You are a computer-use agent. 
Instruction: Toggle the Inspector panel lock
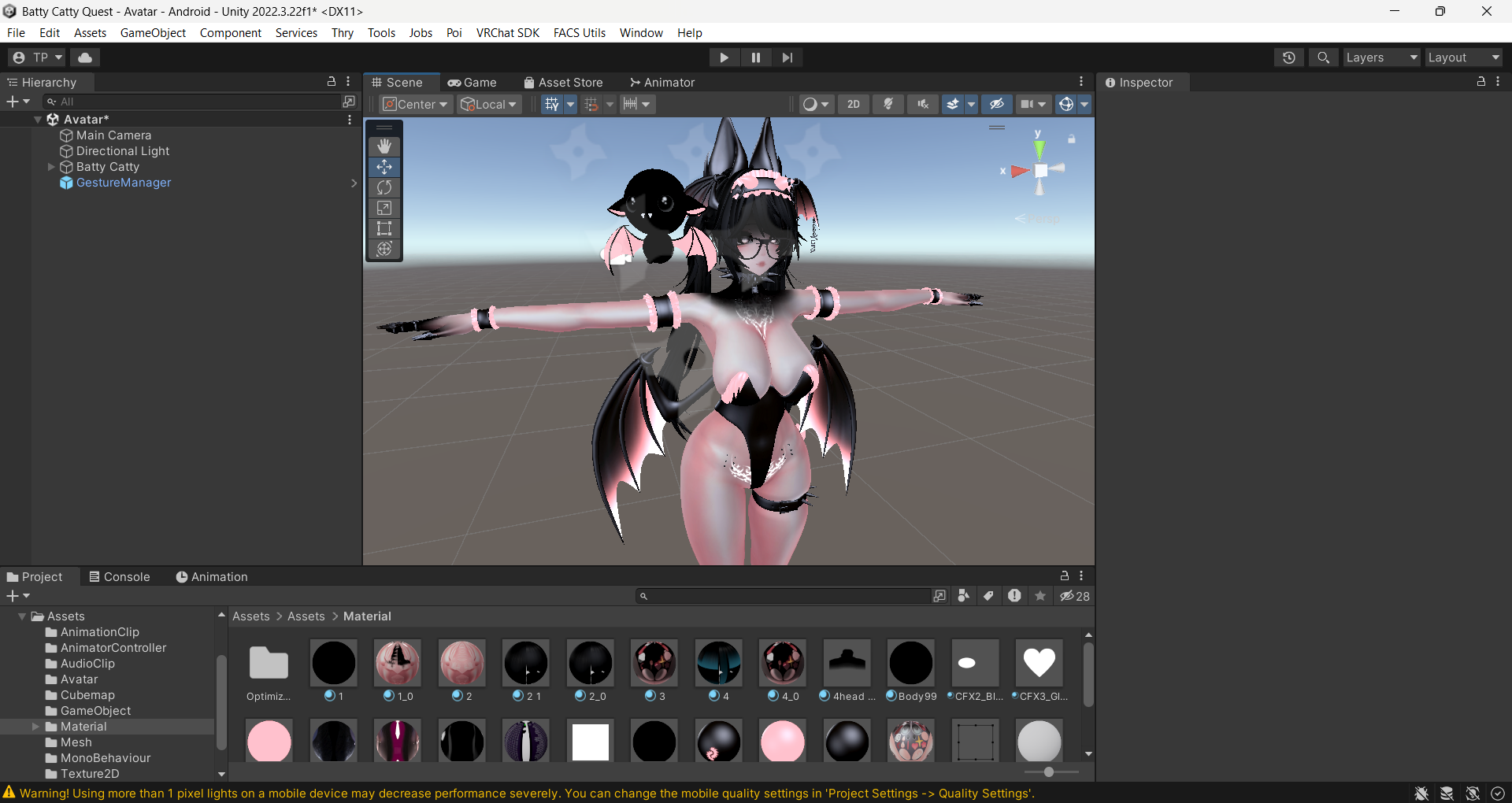point(1481,82)
